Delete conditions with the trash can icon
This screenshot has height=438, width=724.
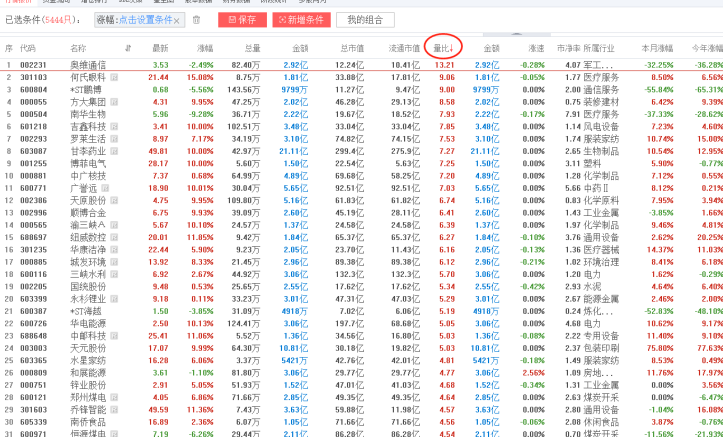pos(196,20)
